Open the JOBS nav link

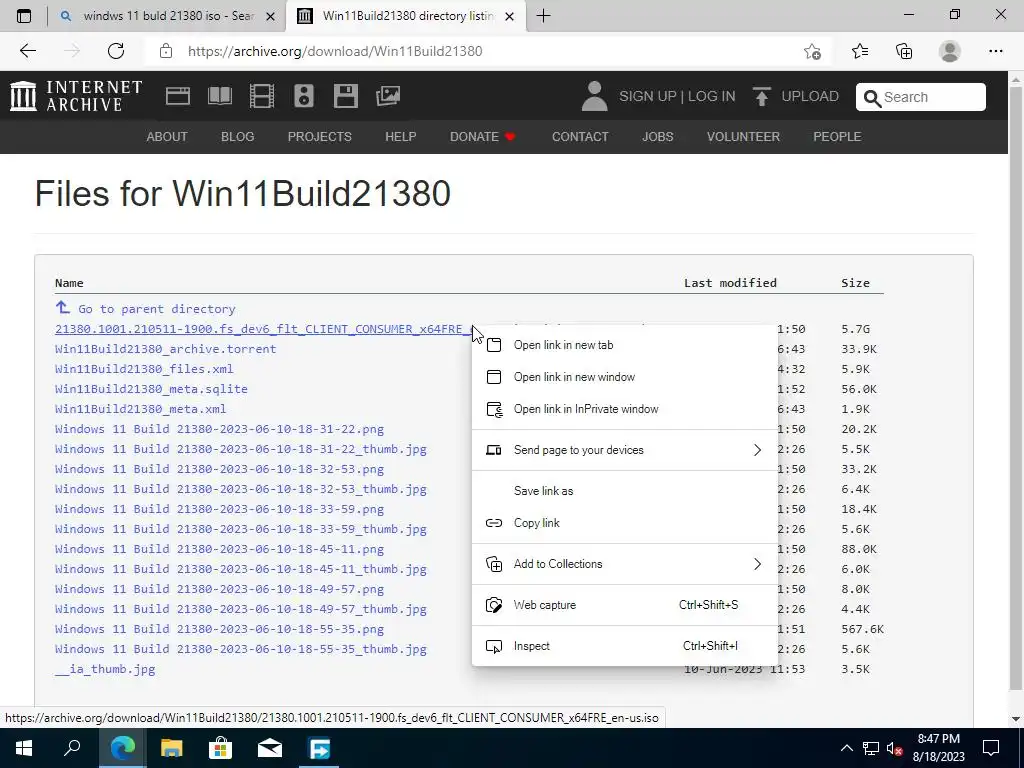[x=658, y=136]
